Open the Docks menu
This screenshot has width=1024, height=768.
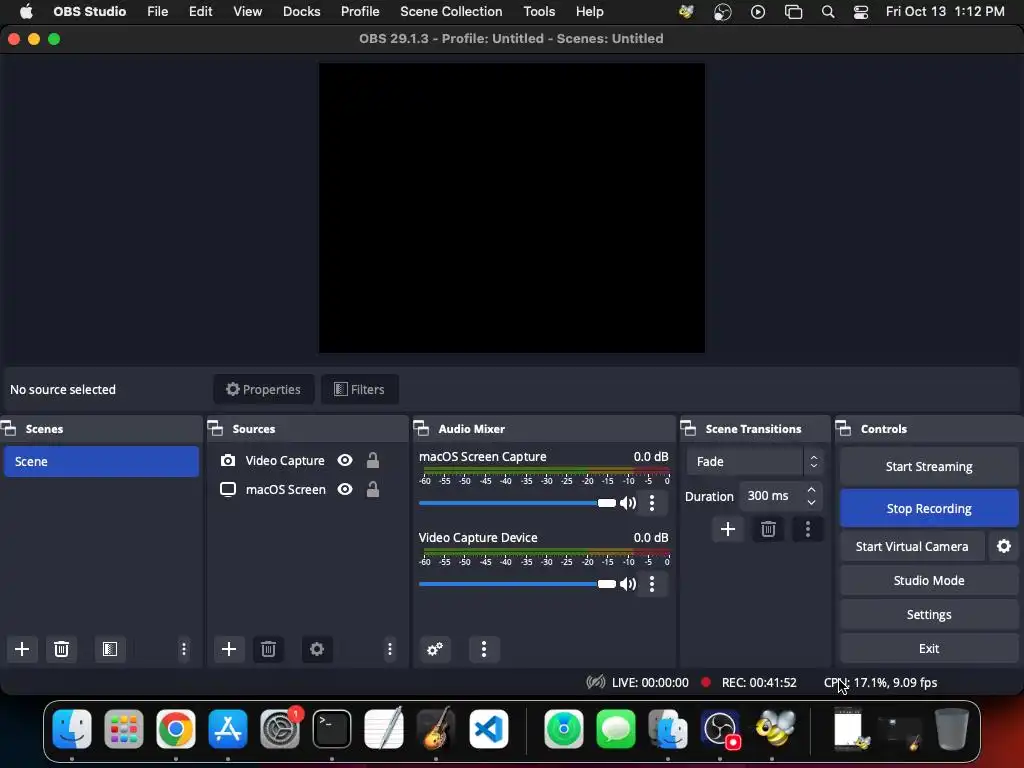tap(302, 12)
